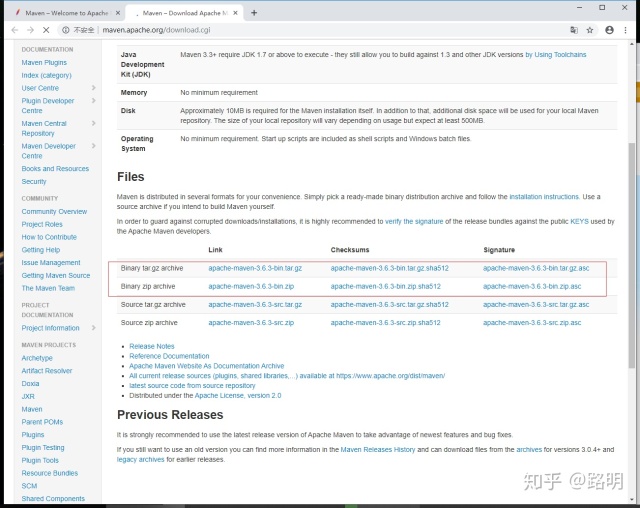
Task: Click the site security info icon
Action: [65, 30]
